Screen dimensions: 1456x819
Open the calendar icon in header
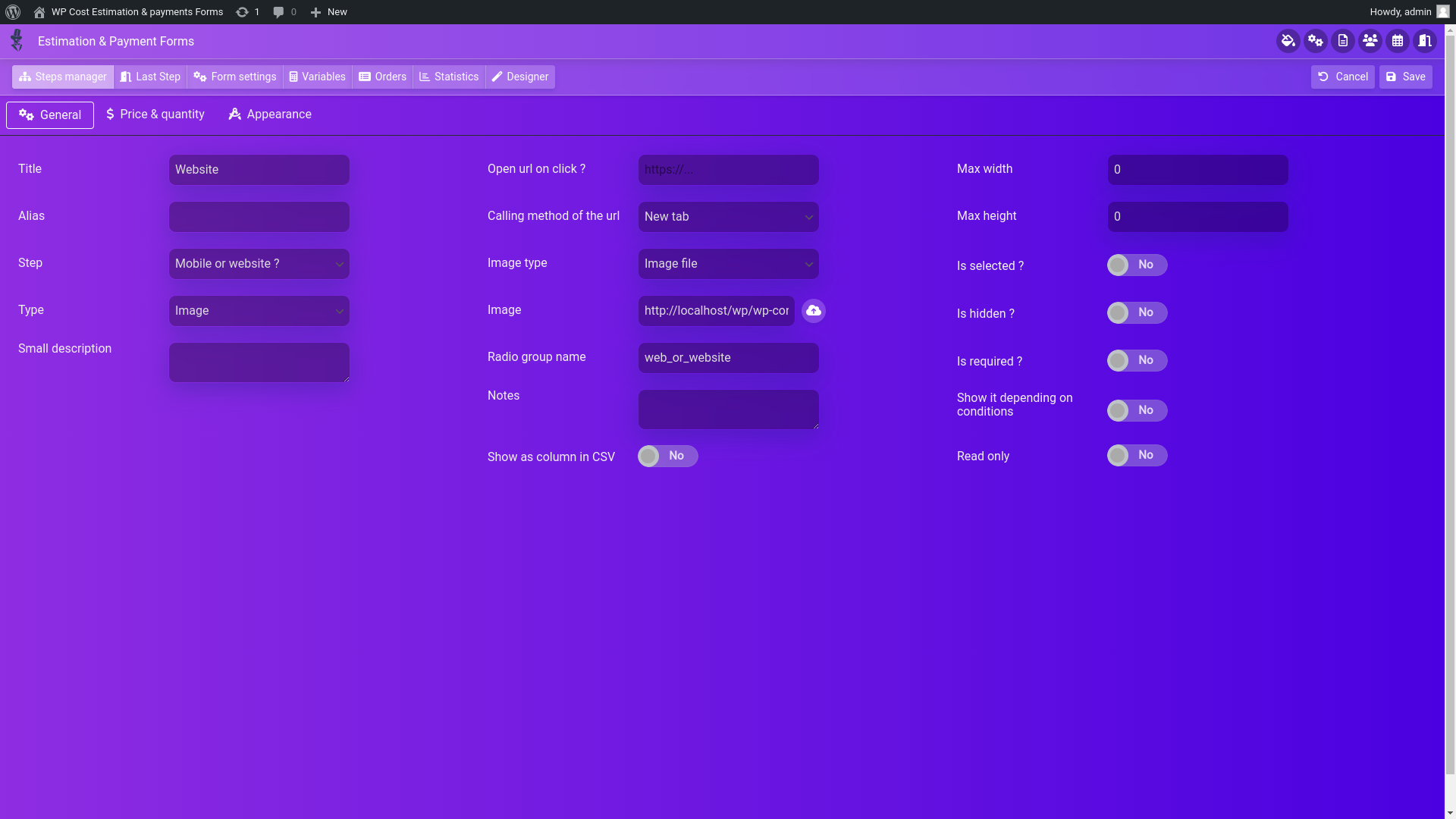[1398, 41]
